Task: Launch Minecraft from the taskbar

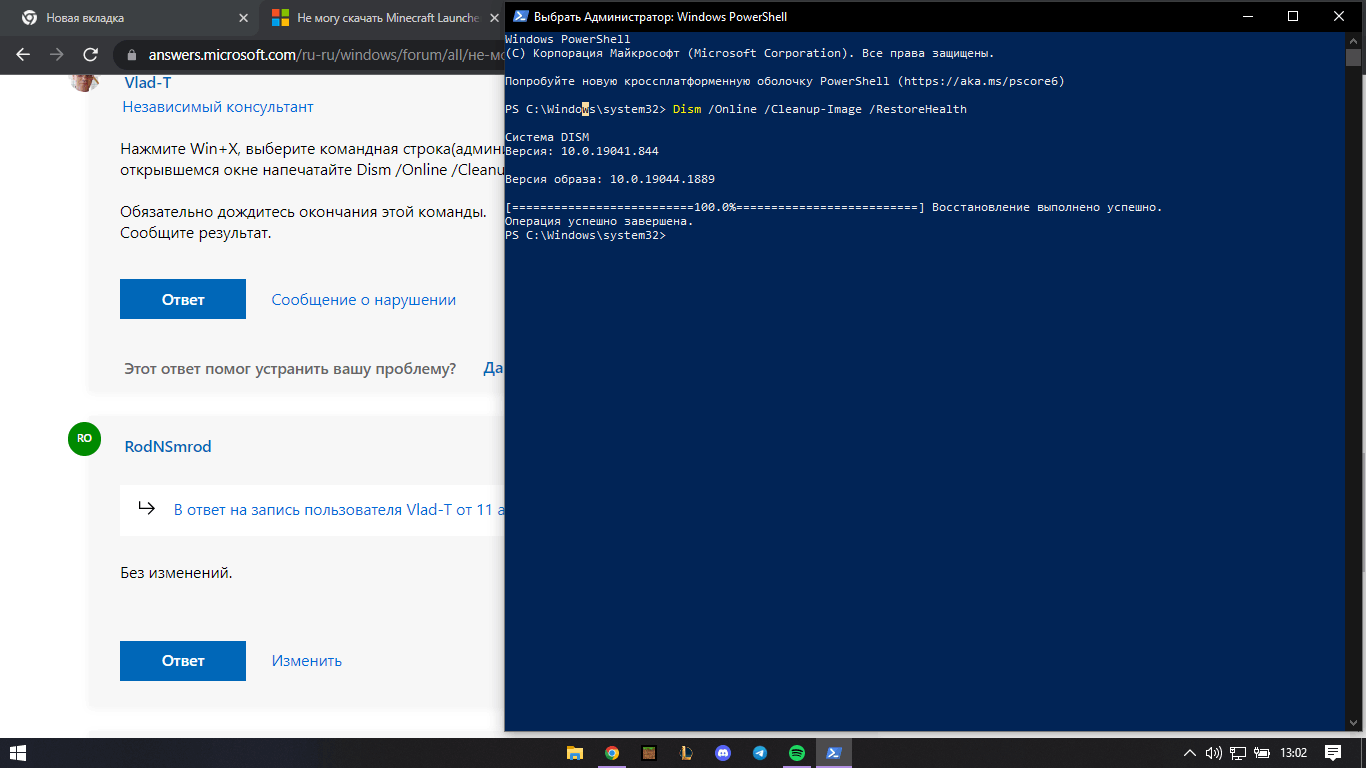Action: click(x=649, y=753)
